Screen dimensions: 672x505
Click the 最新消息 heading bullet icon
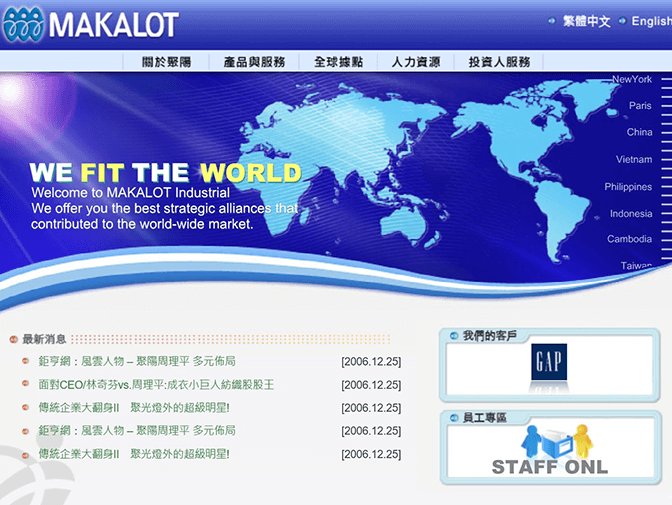pos(13,340)
